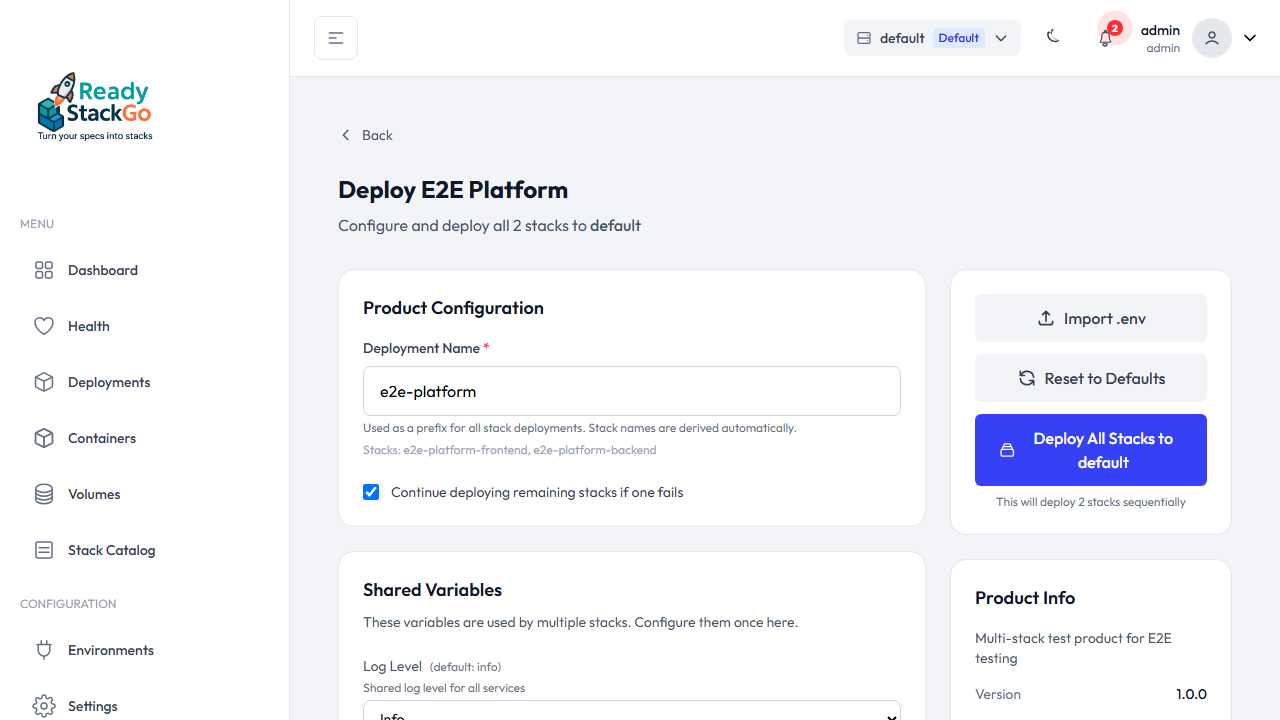Open the notifications bell
The image size is (1280, 720).
click(1105, 37)
